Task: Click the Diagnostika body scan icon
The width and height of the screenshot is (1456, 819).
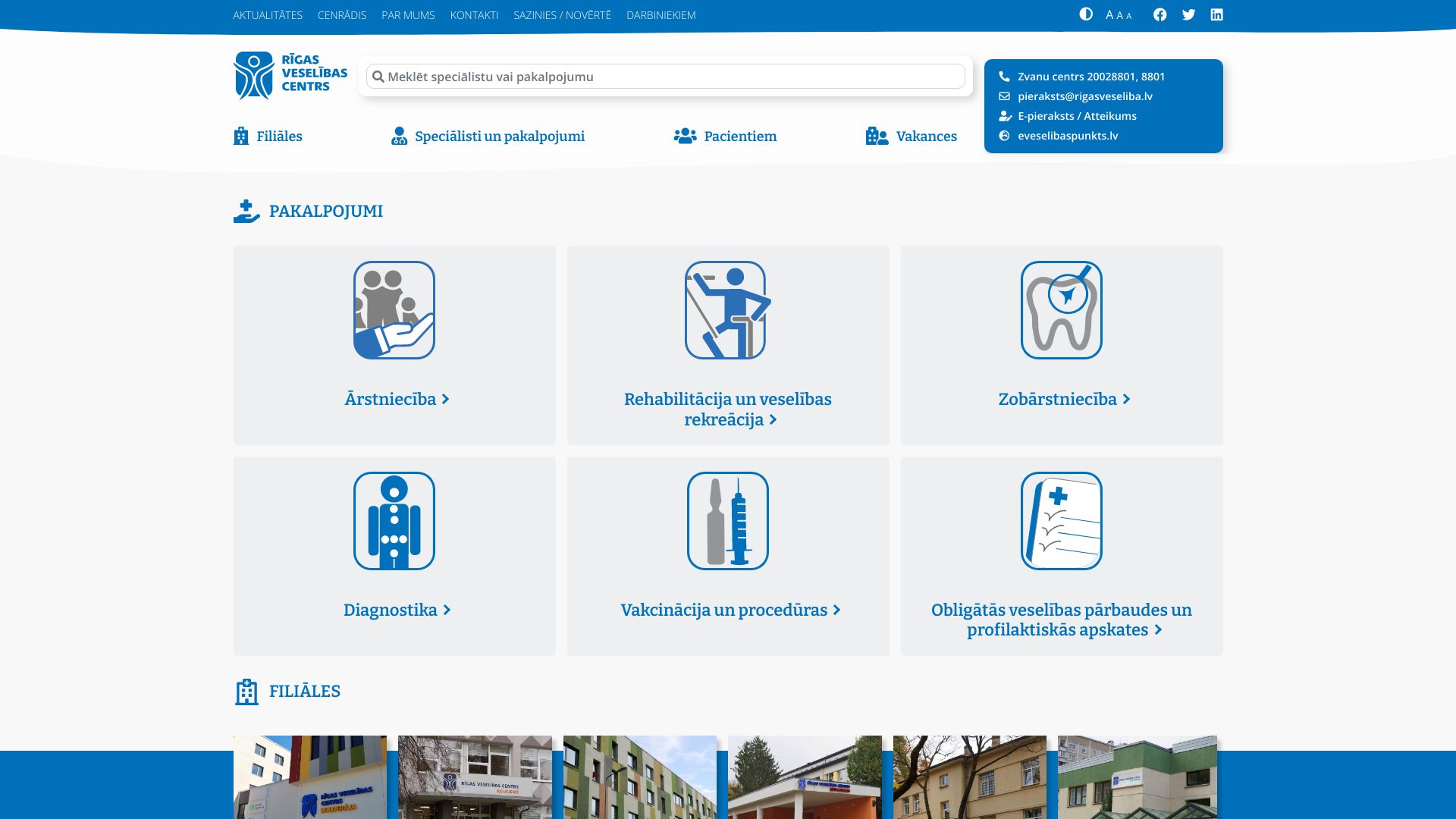Action: point(394,521)
